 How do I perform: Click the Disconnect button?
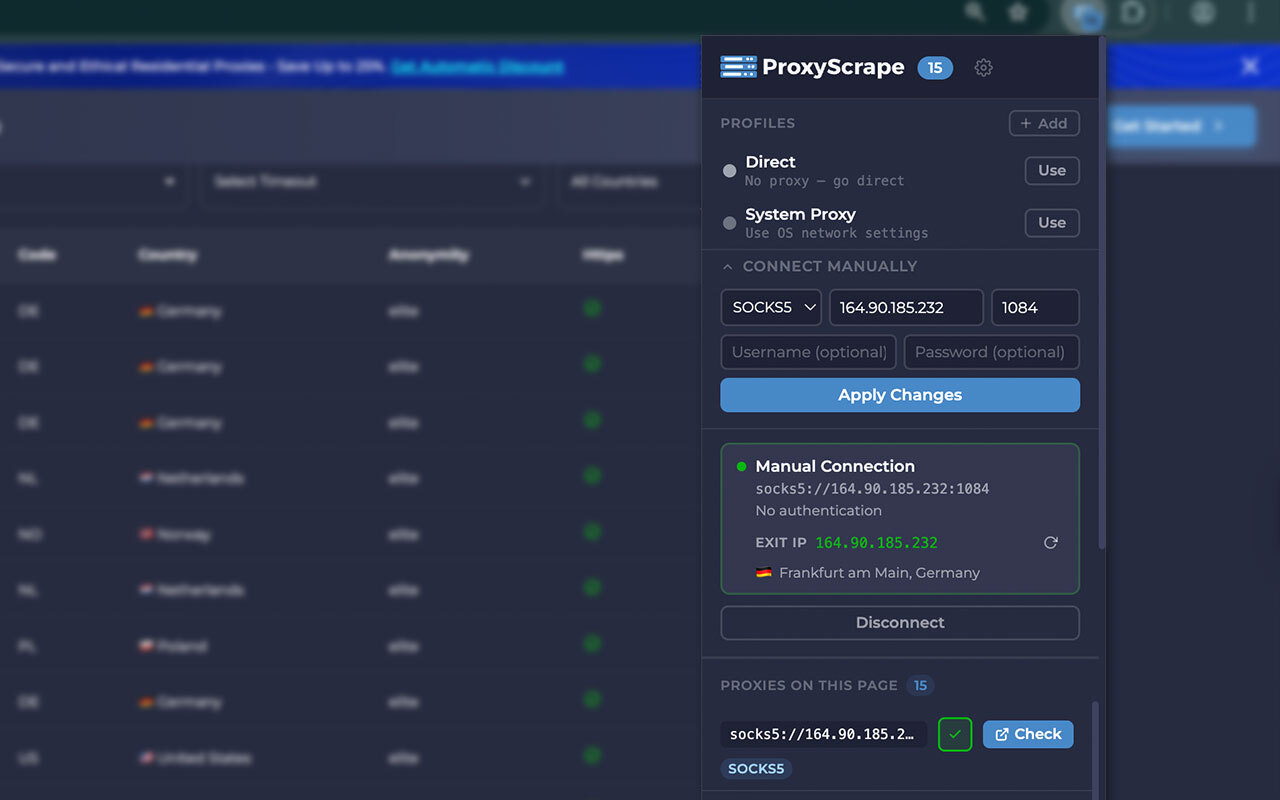900,623
